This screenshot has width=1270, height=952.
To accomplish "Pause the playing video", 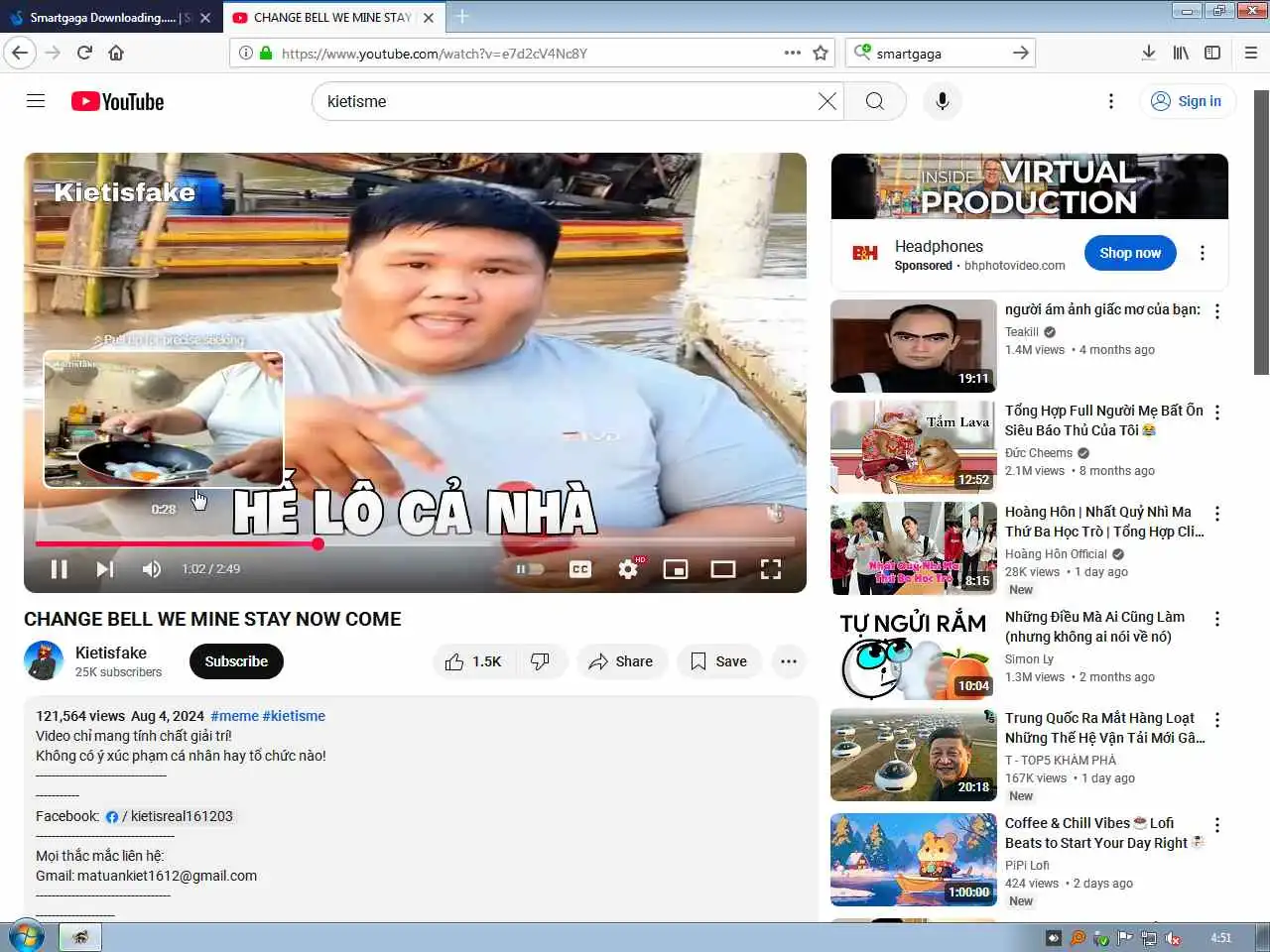I will (x=59, y=568).
